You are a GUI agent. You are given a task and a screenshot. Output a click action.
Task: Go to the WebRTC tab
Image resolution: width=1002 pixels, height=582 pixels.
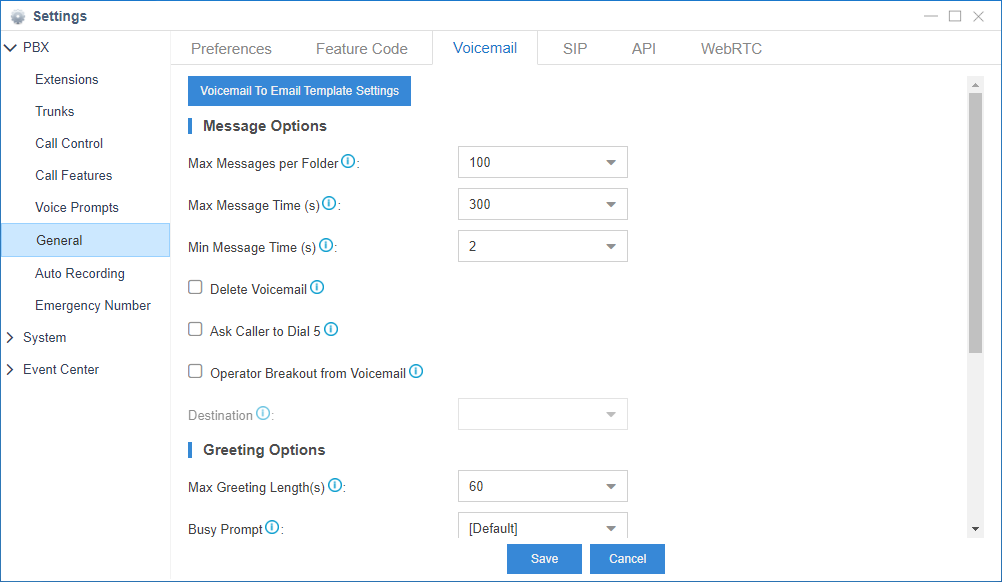[x=731, y=49]
